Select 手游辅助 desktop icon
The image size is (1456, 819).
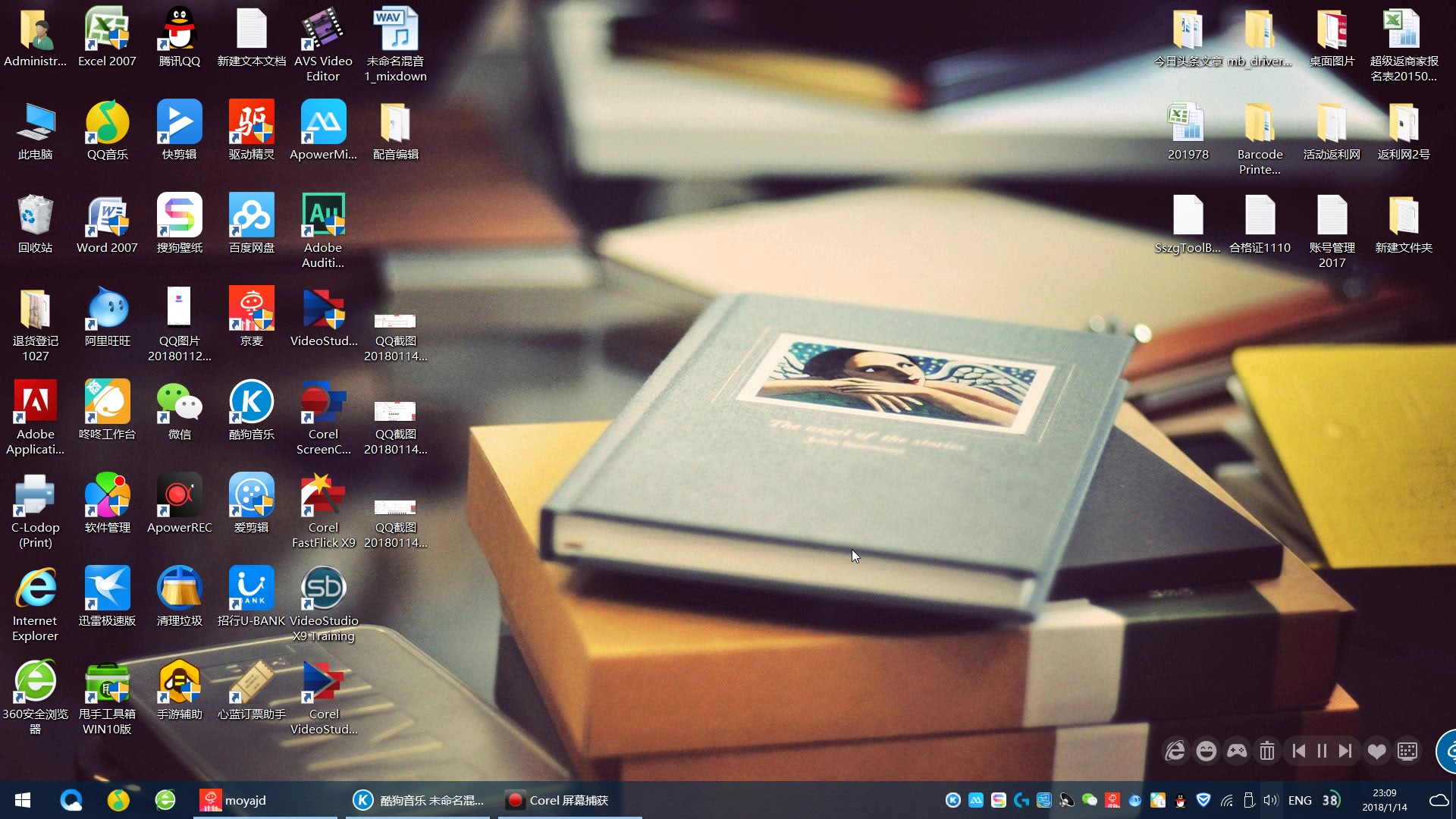tap(180, 691)
